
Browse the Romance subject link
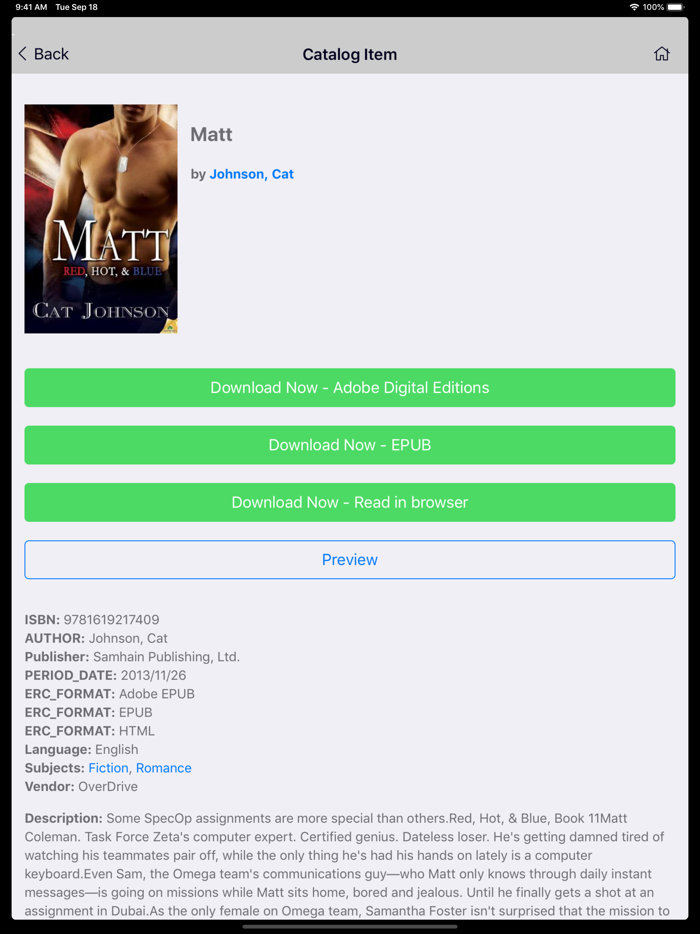[164, 768]
